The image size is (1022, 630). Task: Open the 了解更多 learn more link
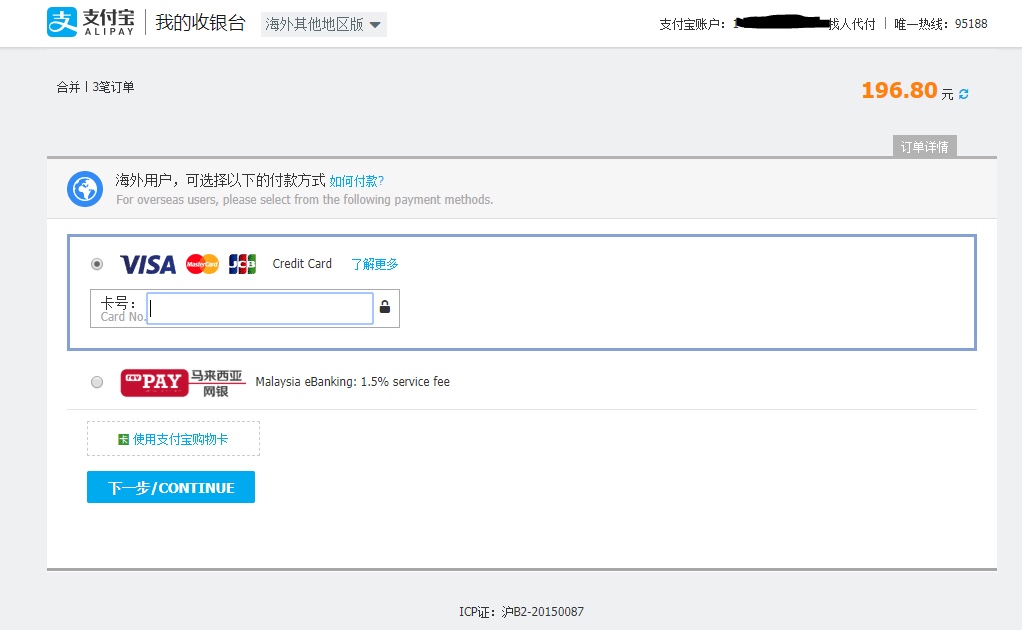click(x=374, y=264)
